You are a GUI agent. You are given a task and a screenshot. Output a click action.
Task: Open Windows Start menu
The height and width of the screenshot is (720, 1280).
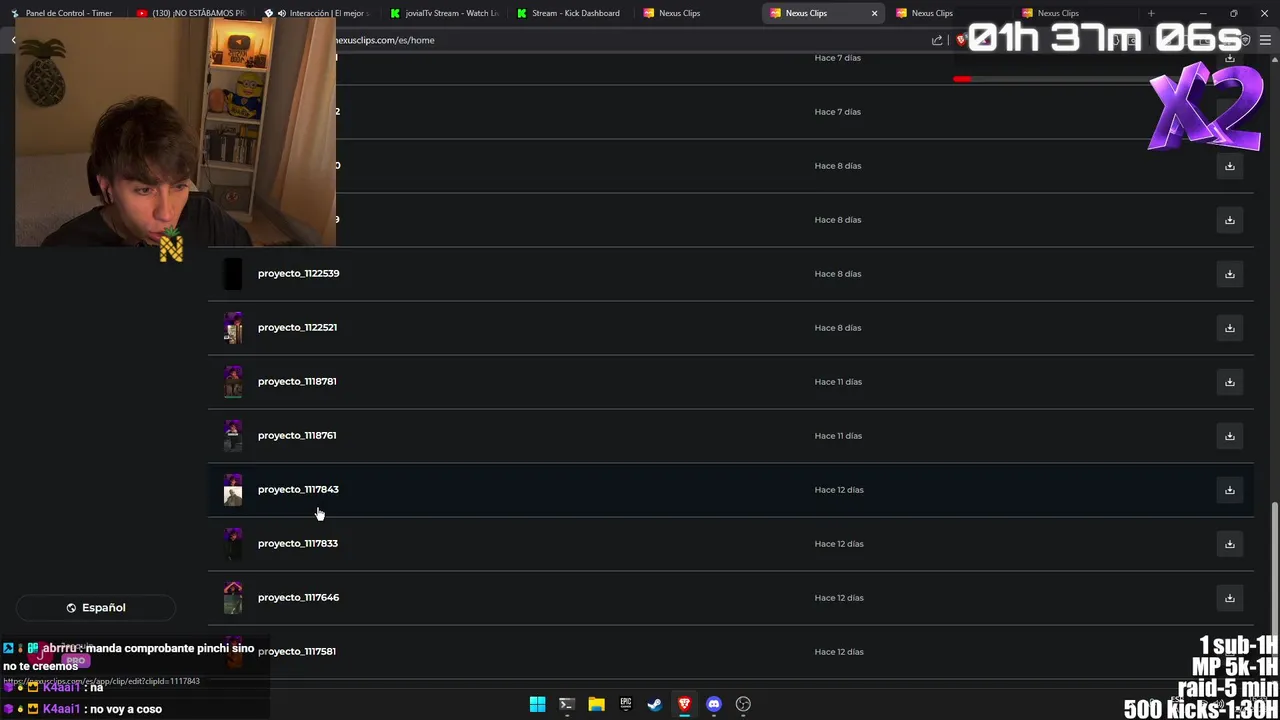[537, 704]
